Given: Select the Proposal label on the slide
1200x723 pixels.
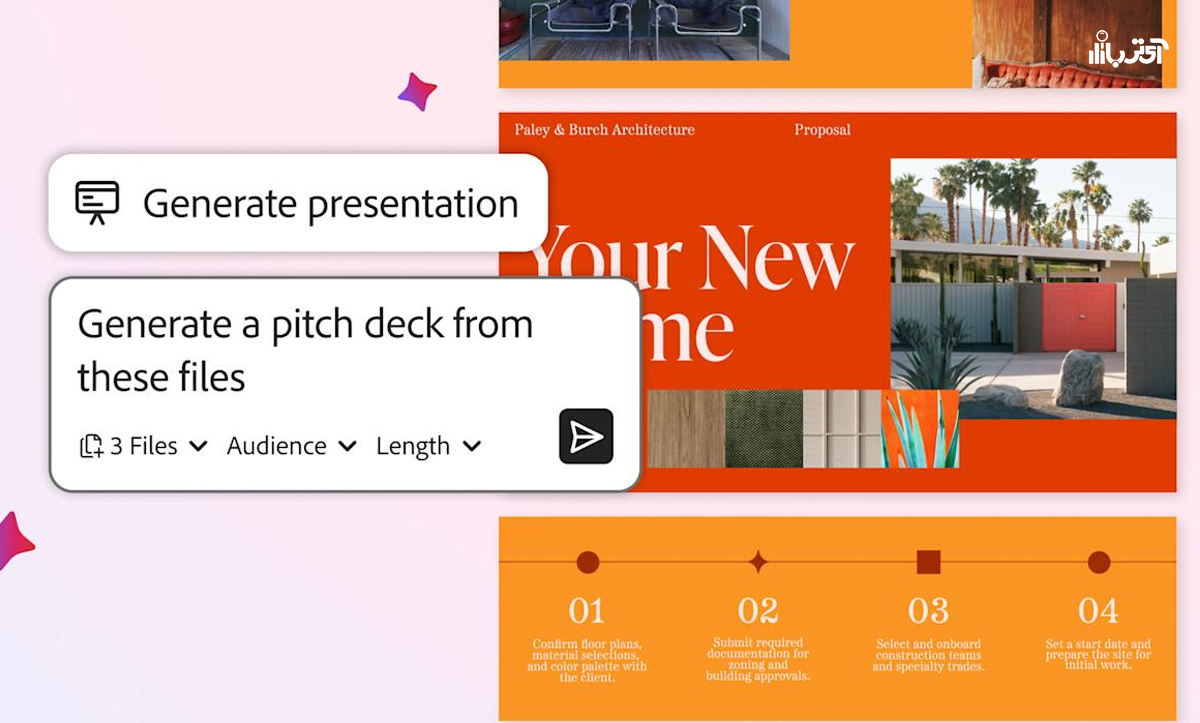Looking at the screenshot, I should click(x=822, y=130).
